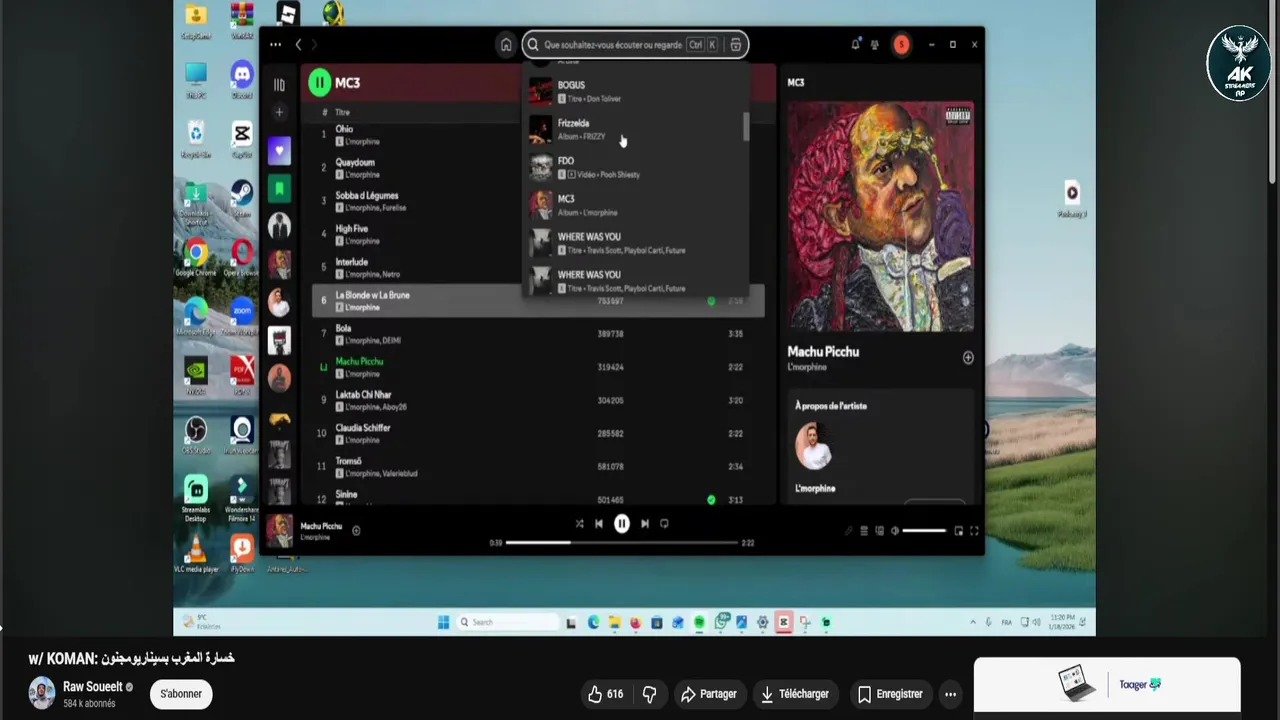Toggle the lyrics microphone icon

point(848,531)
